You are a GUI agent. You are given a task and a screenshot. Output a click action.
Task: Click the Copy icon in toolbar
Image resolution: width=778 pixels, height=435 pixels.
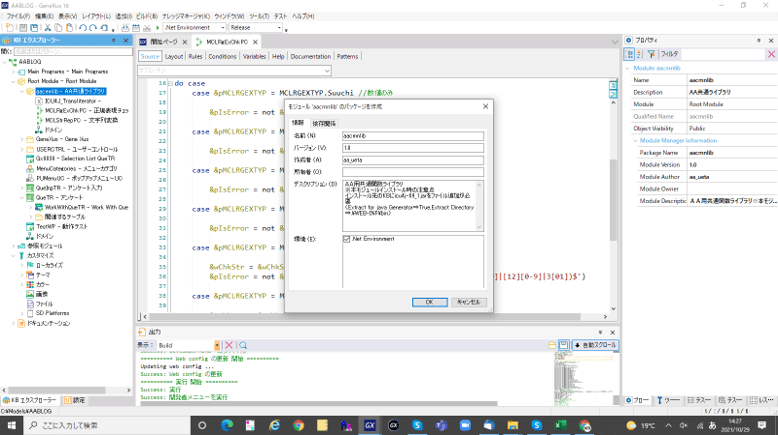tap(58, 28)
